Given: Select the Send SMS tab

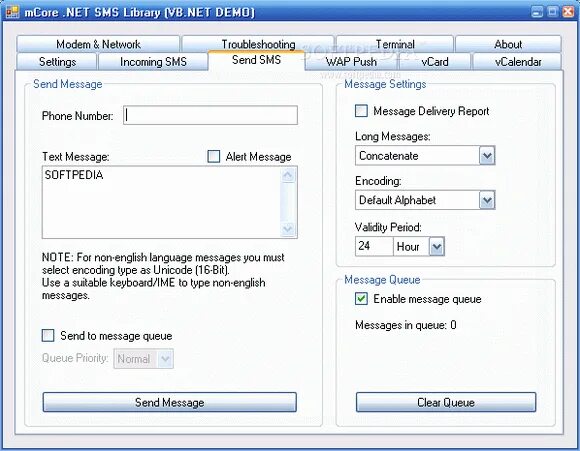Looking at the screenshot, I should coord(256,60).
